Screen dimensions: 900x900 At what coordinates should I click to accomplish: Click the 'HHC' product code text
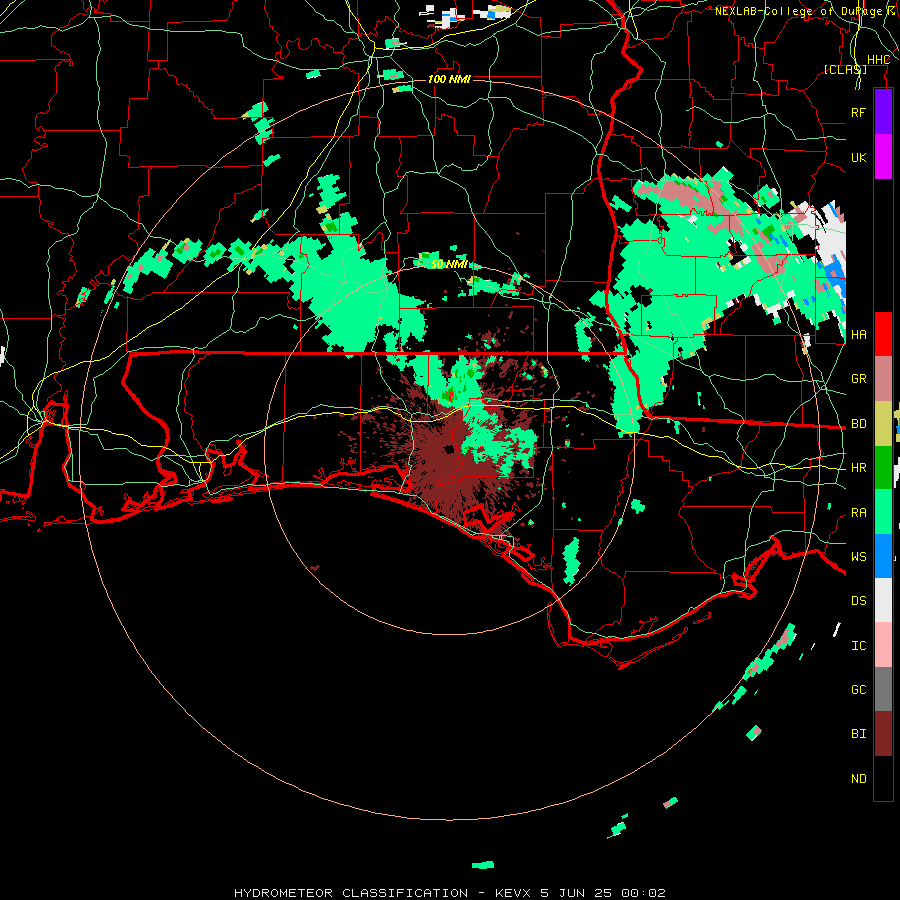tap(878, 60)
